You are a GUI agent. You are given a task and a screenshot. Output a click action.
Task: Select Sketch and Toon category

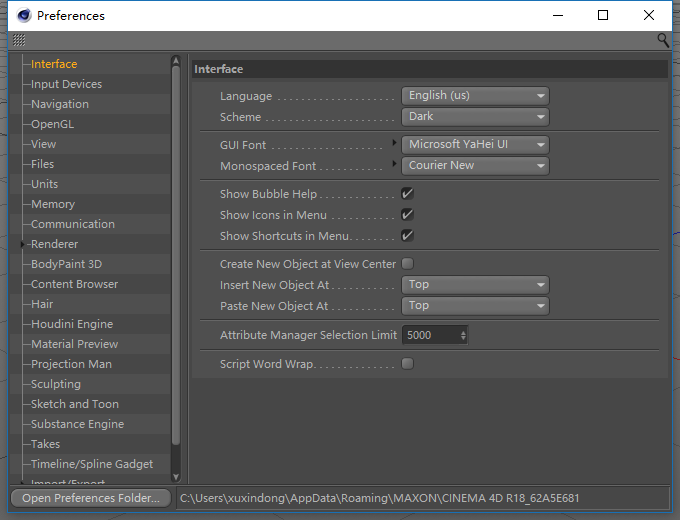[x=75, y=404]
